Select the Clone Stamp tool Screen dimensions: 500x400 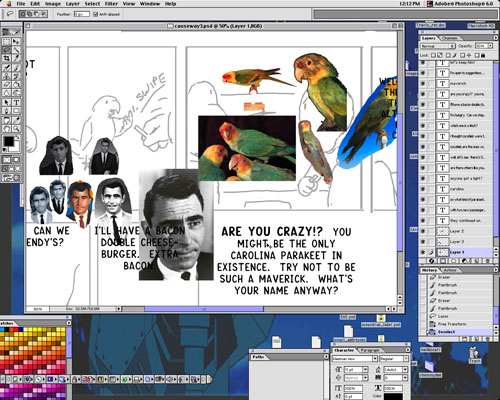(6, 76)
